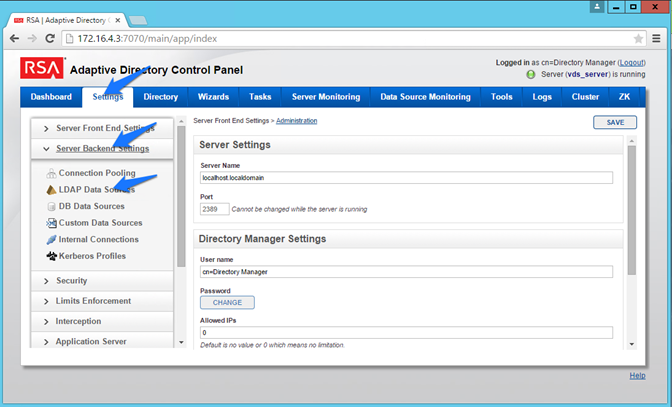Click the settings pane scrollbar thumb
The image size is (672, 407).
(632, 210)
